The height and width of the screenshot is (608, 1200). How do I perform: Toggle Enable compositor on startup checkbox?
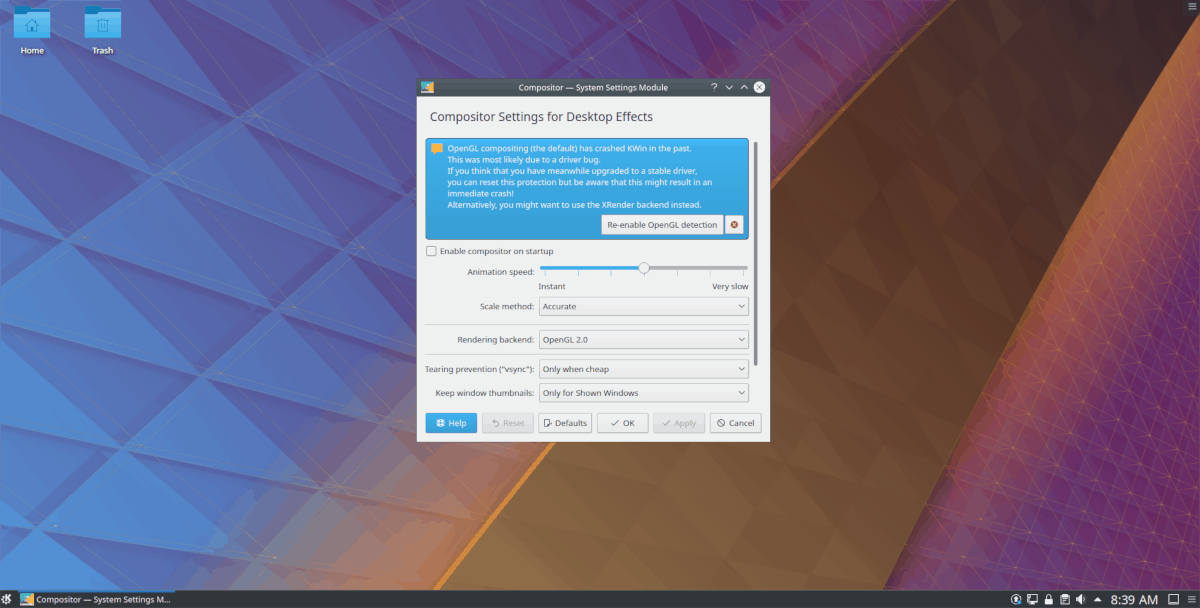coord(431,251)
